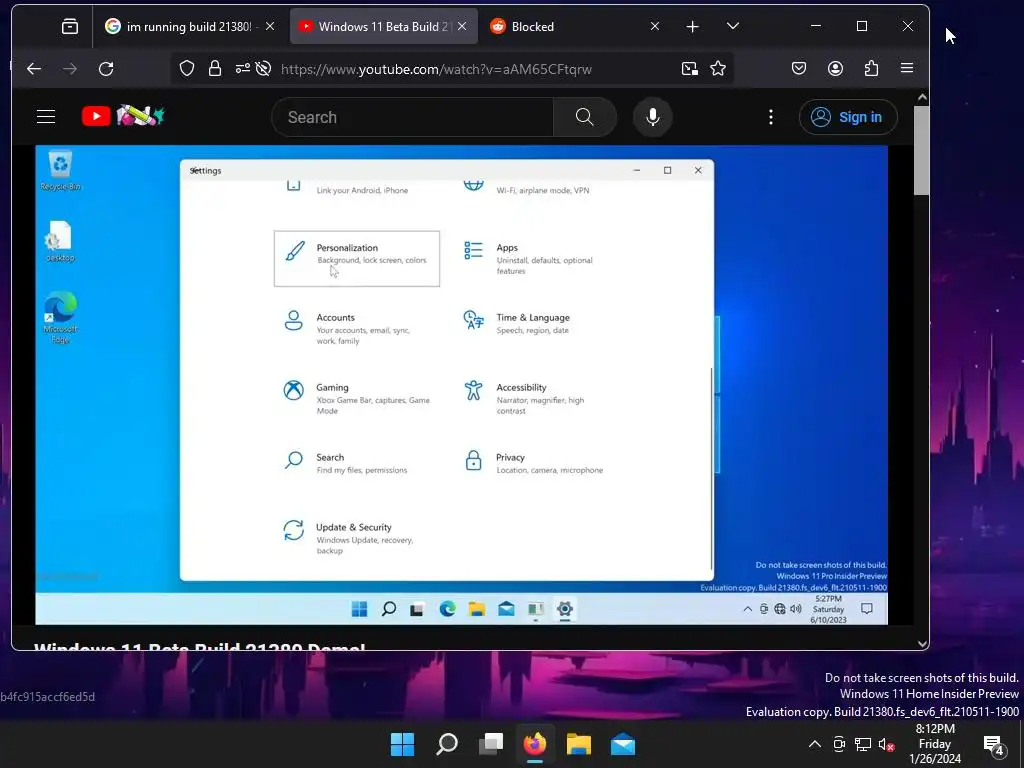Go to YouTube home via the logo
The width and height of the screenshot is (1024, 768).
123,116
